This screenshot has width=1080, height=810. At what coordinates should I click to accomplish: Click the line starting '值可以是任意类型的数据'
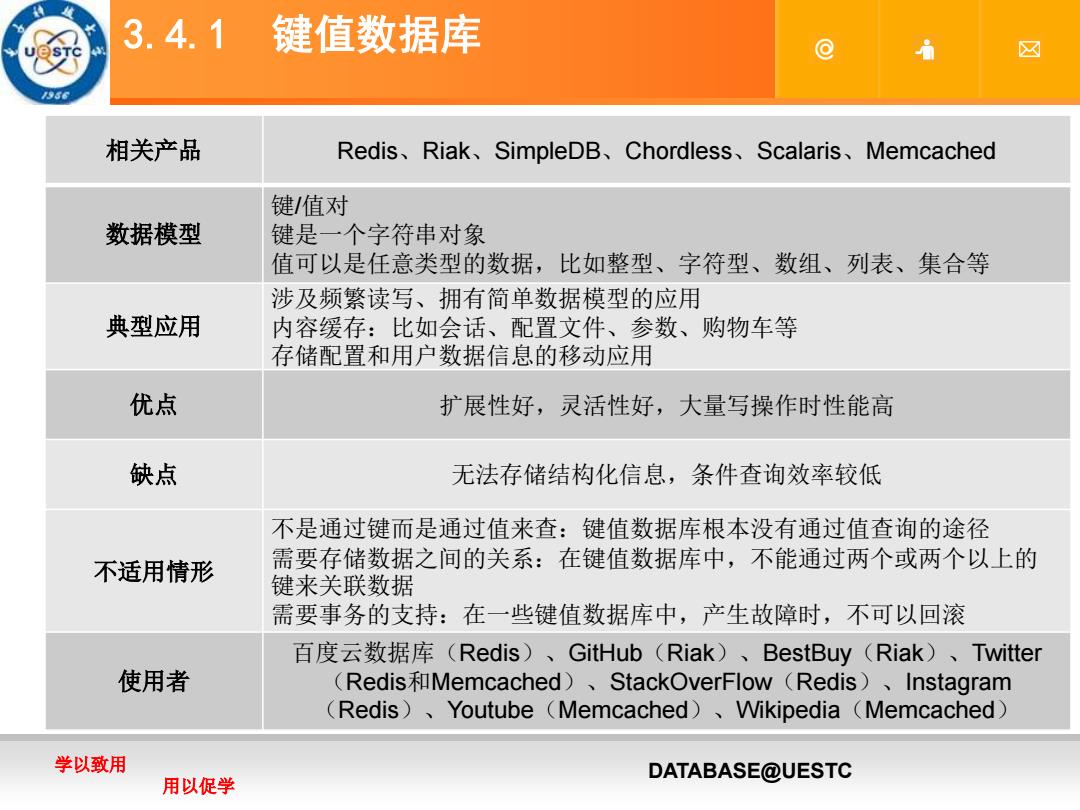630,263
